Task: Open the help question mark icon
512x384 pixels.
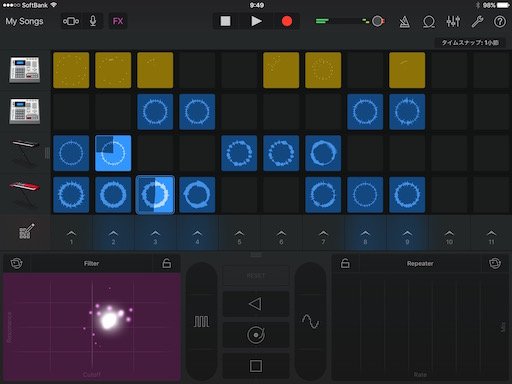Action: (x=500, y=22)
